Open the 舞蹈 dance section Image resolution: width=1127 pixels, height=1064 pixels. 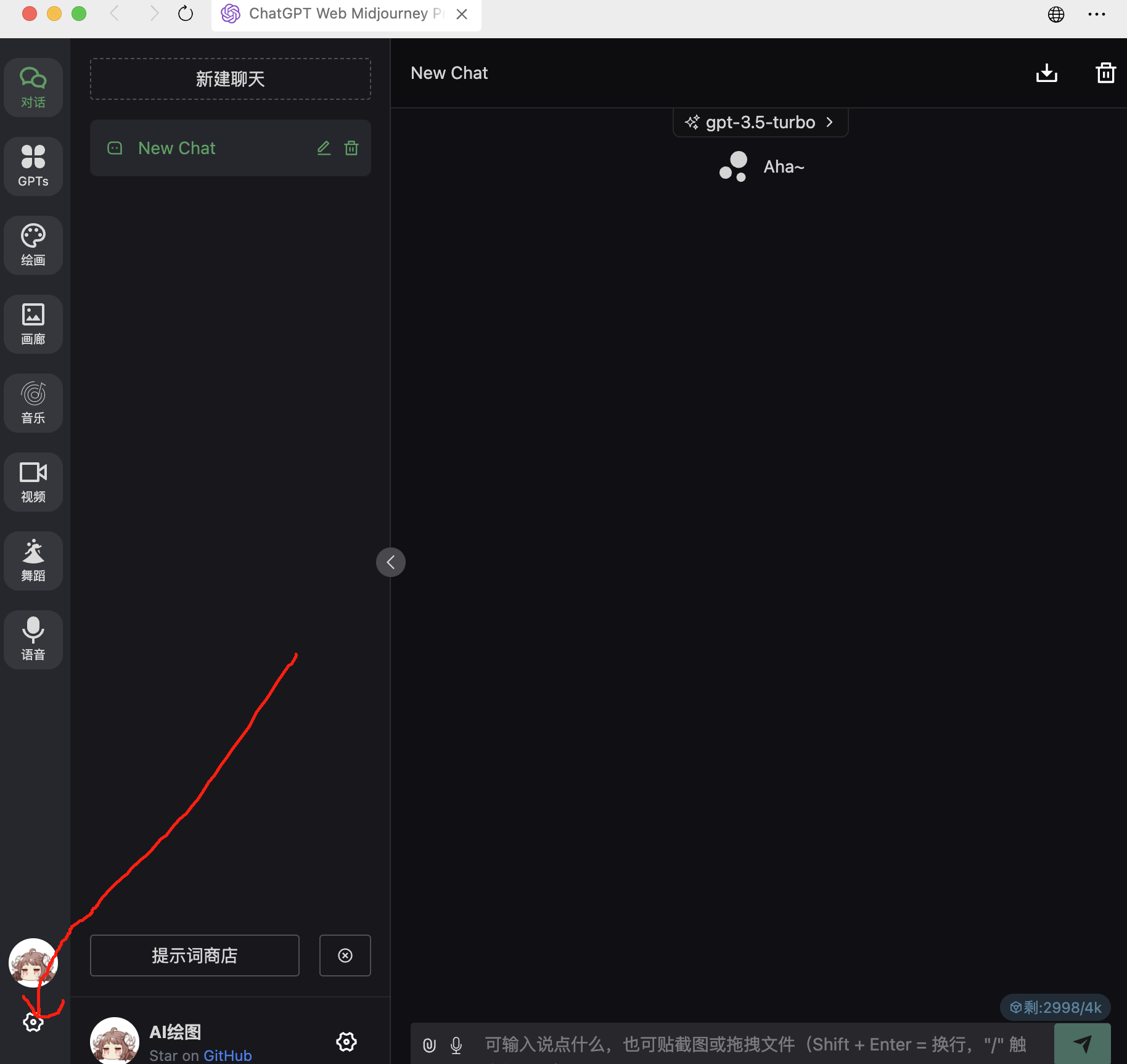[33, 560]
